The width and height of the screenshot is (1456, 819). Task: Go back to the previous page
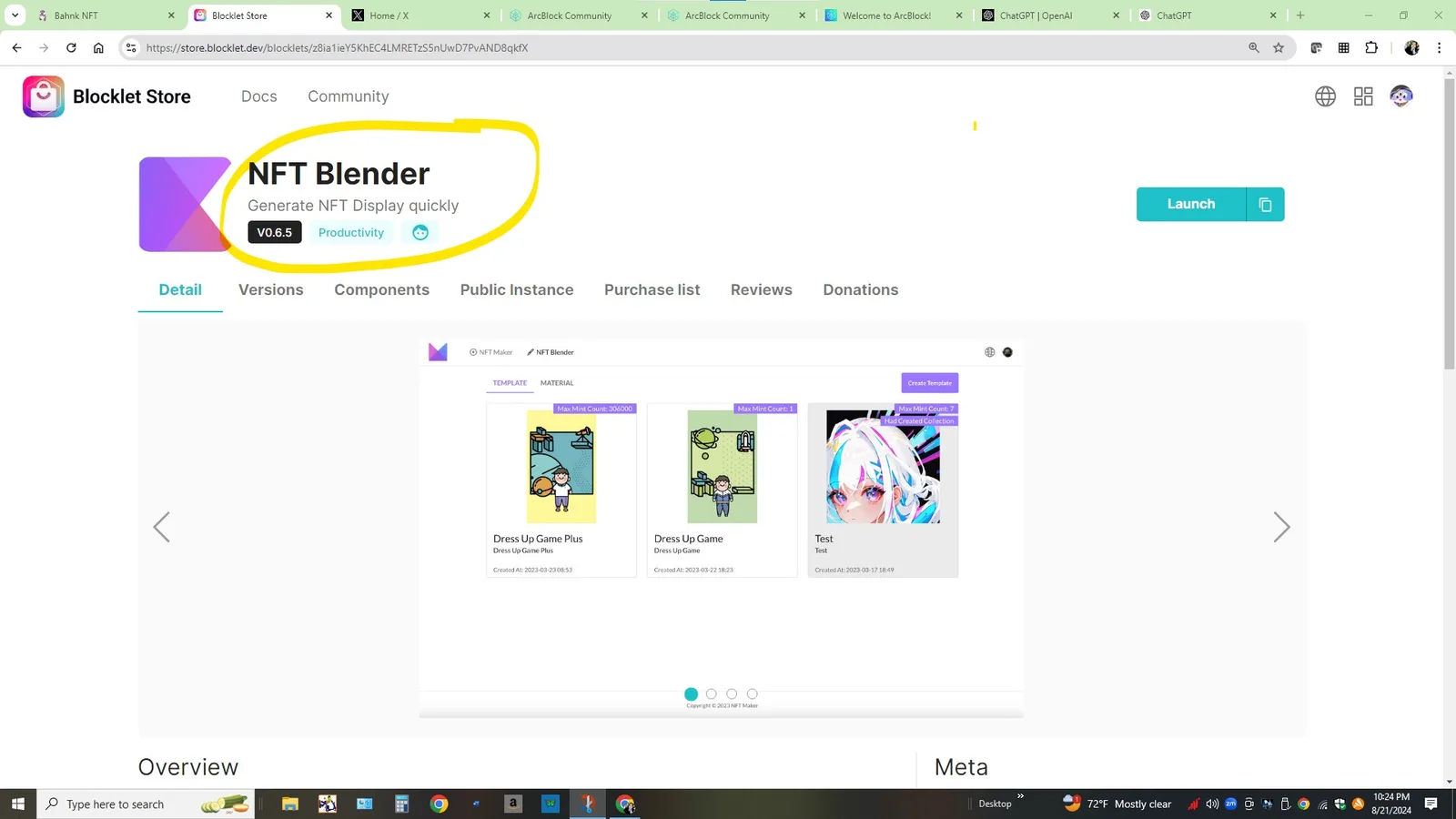click(17, 47)
